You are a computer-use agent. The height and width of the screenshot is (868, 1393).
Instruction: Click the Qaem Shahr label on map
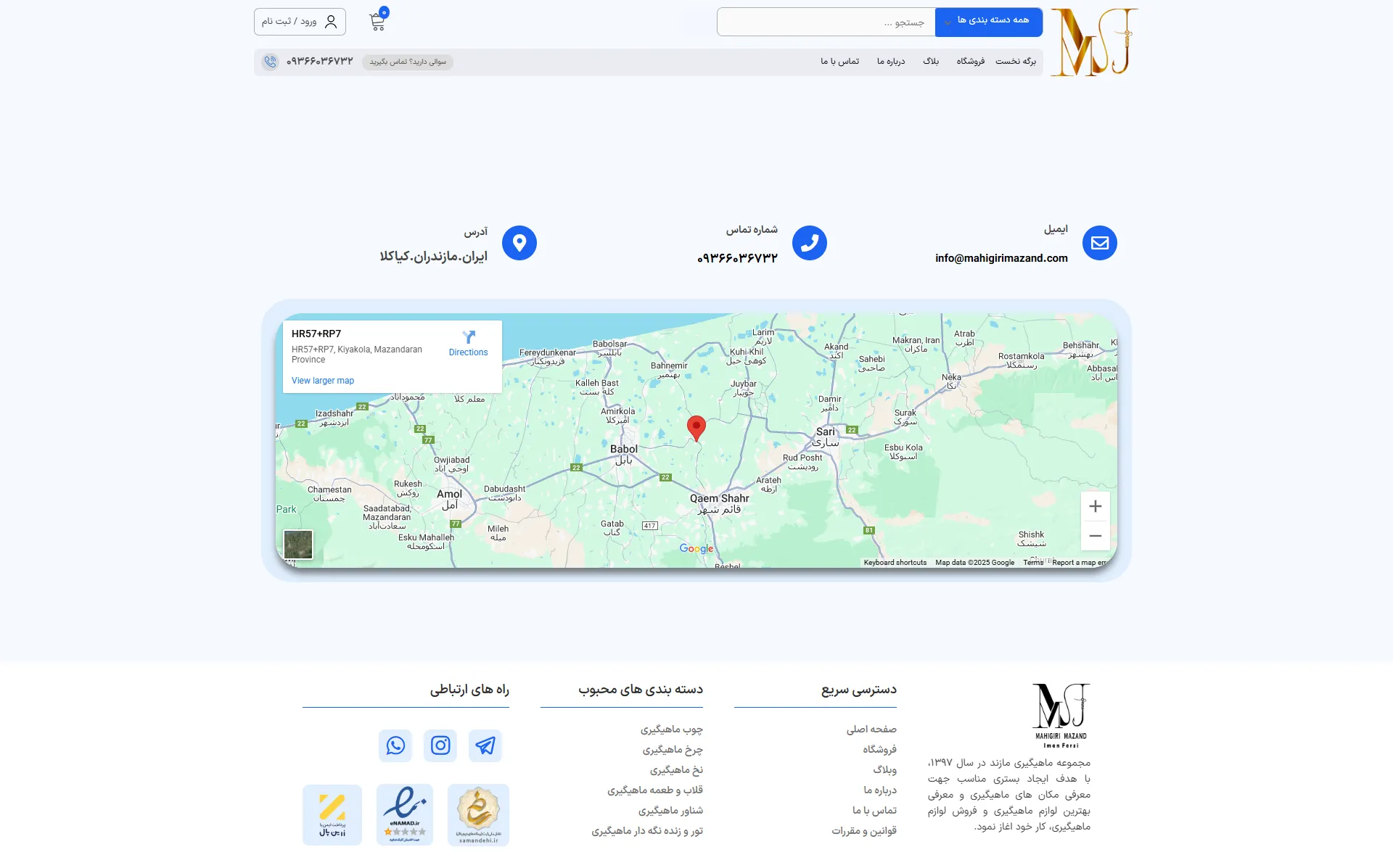coord(719,503)
